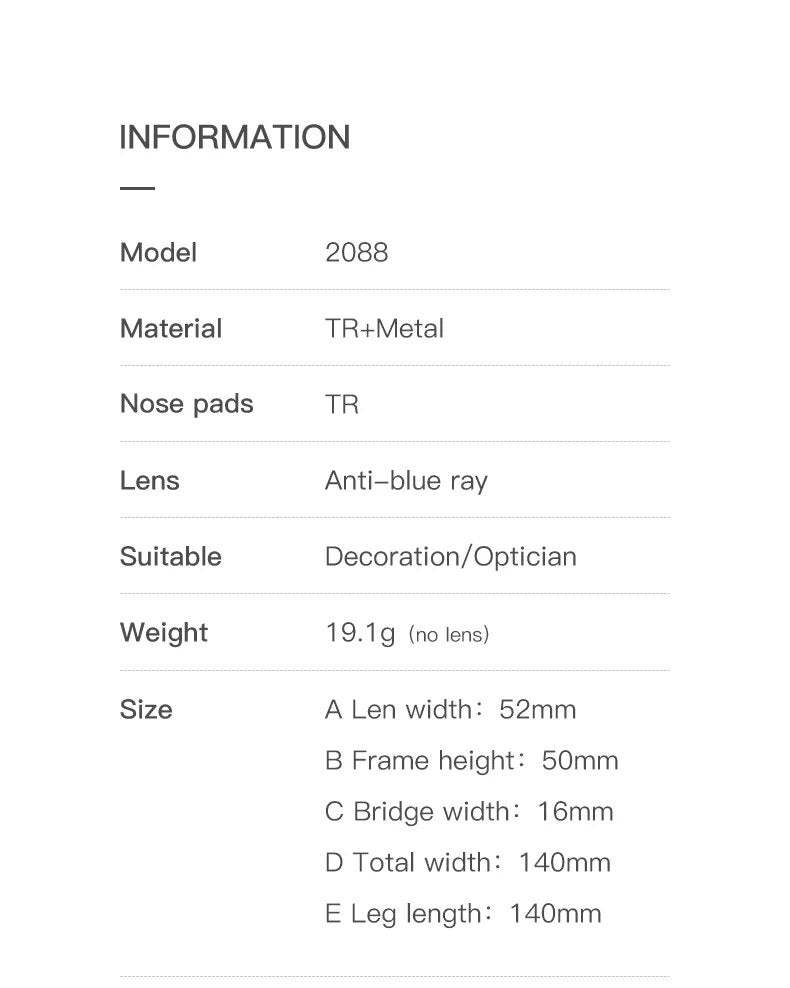Select the TR value beside Nose pads
Image resolution: width=790 pixels, height=988 pixels.
tap(342, 404)
